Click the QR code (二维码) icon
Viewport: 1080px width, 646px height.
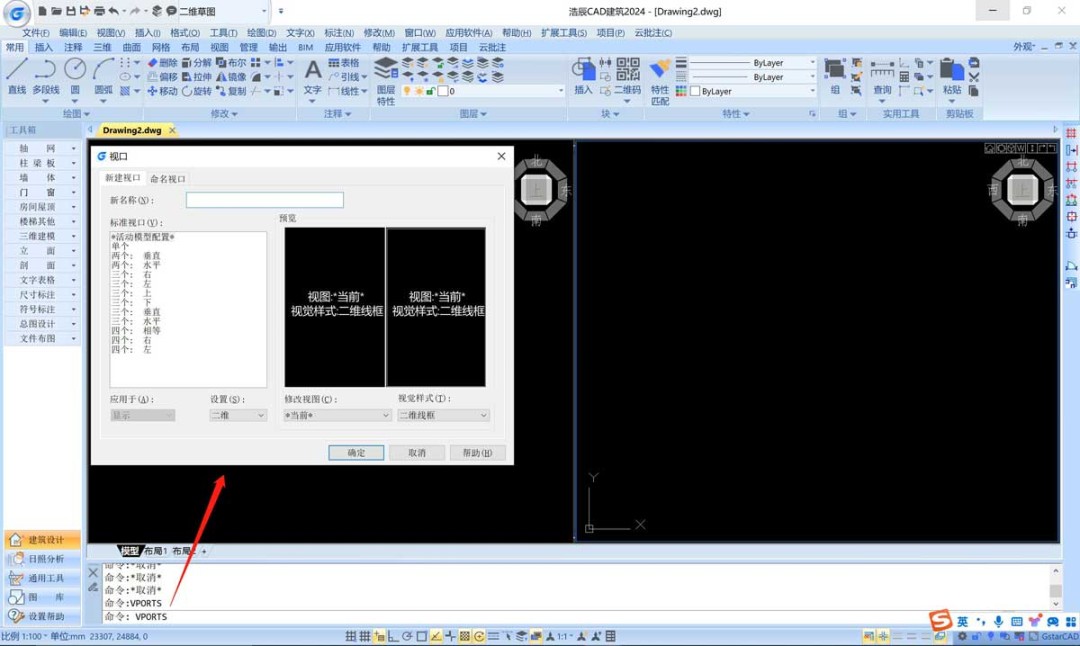[x=627, y=72]
